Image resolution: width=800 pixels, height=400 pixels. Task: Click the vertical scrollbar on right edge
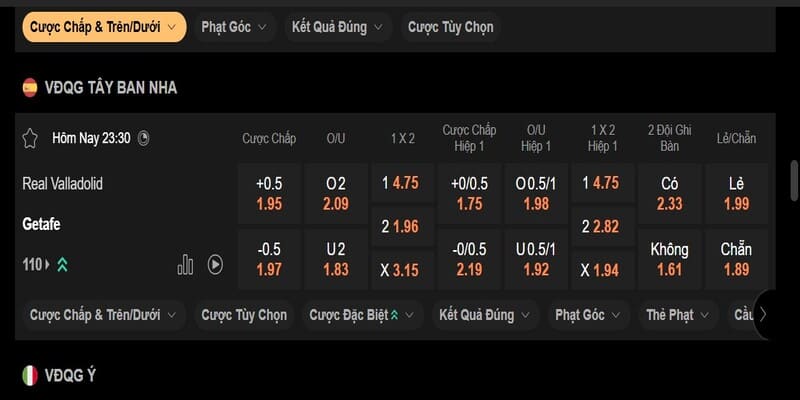tap(794, 181)
